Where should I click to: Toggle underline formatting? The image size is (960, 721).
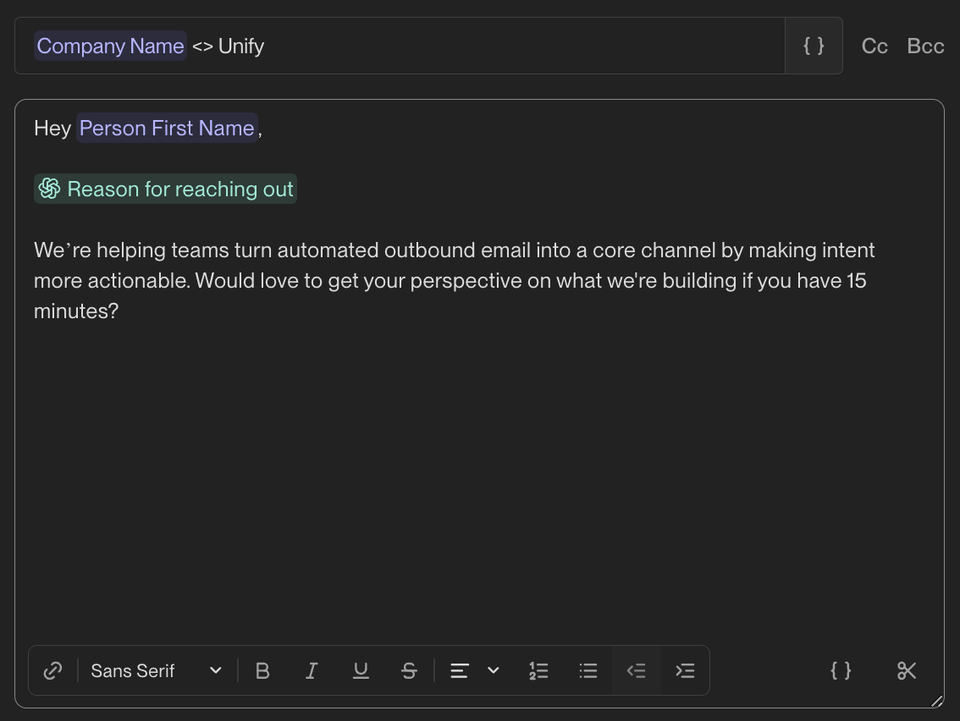tap(361, 671)
